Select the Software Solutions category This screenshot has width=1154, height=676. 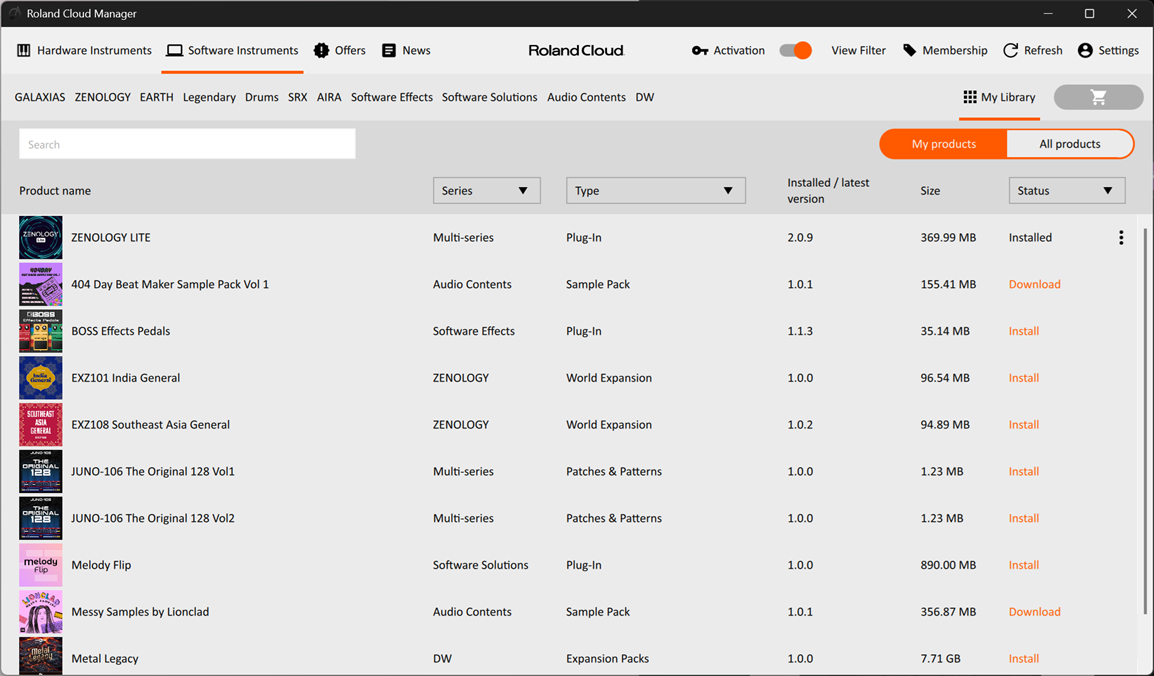489,97
